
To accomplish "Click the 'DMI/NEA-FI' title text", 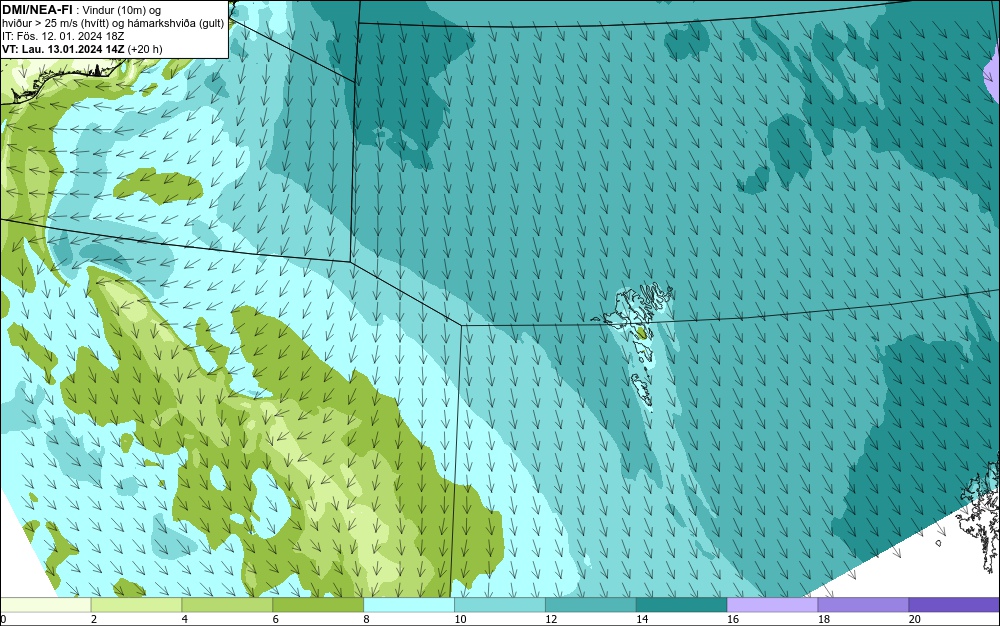I will tap(37, 10).
